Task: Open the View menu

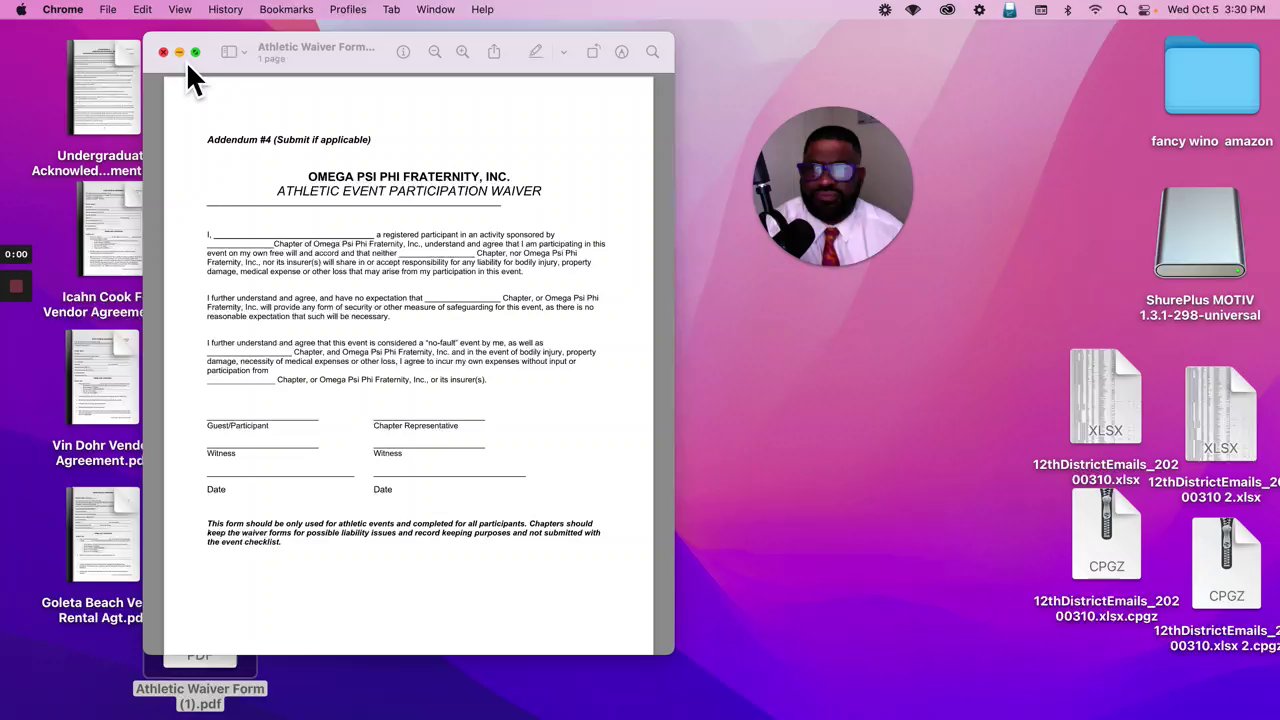Action: 180,9
